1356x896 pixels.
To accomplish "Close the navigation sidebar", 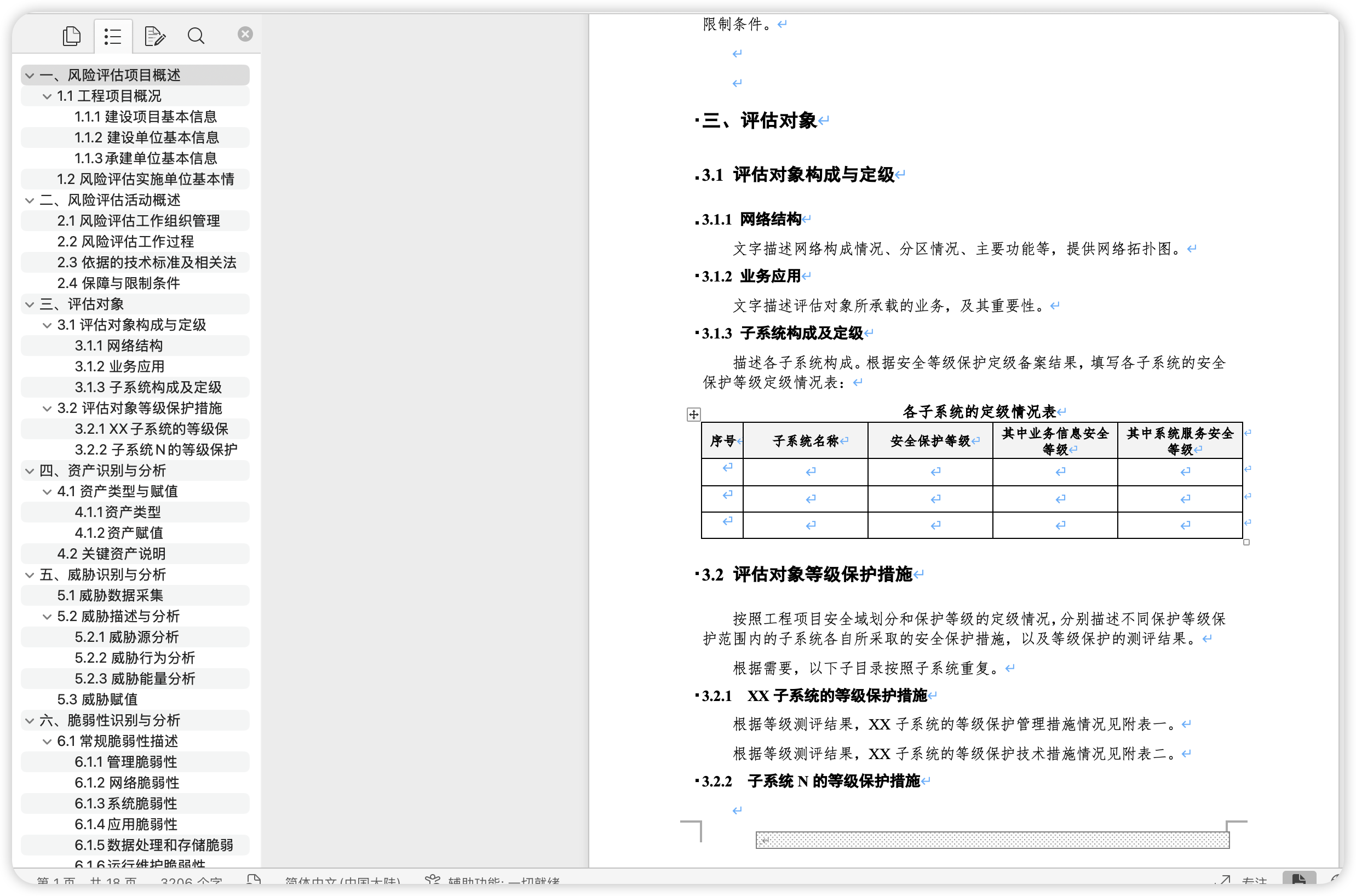I will pos(245,35).
